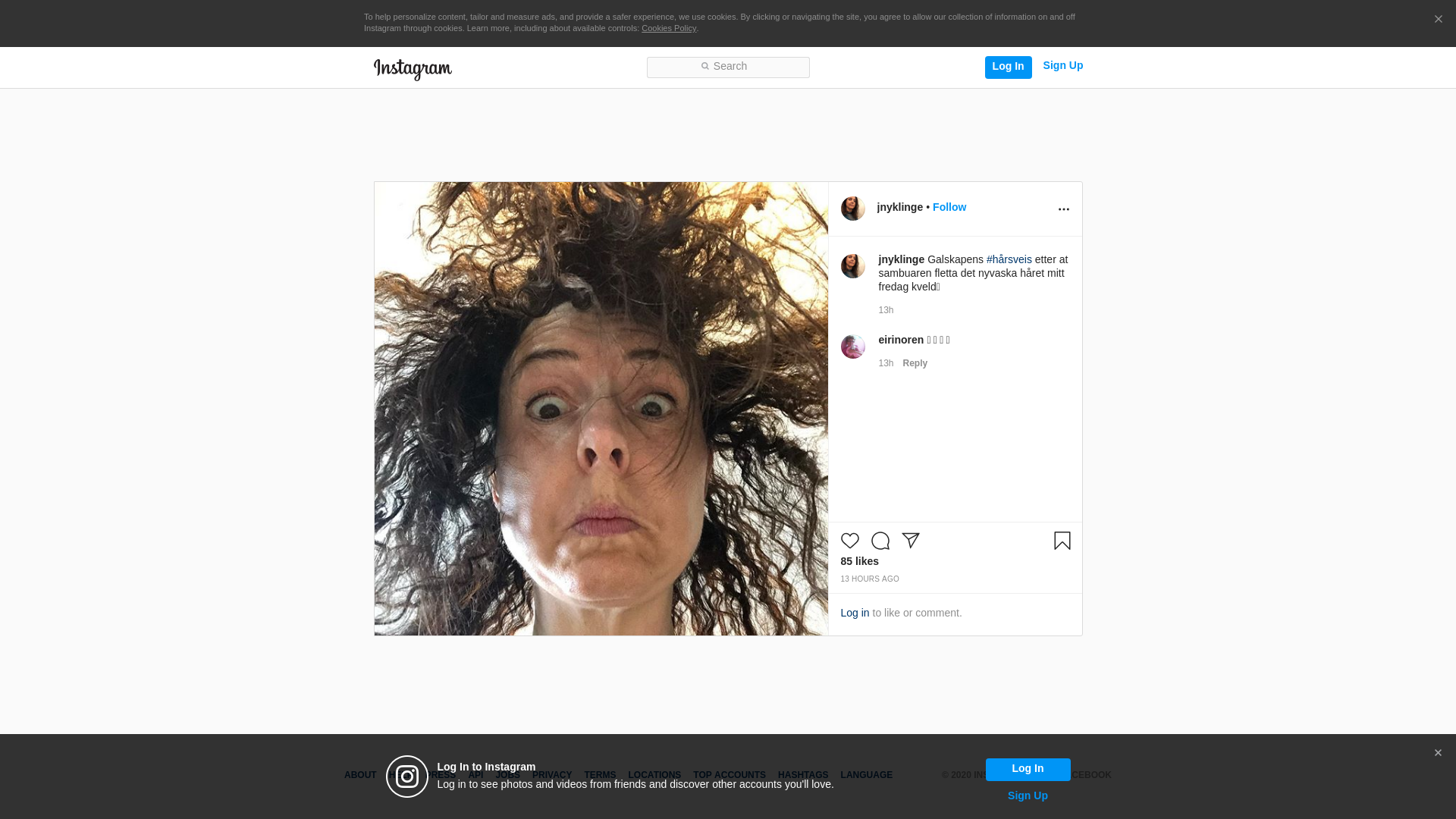Click the Instagram logo in header
Screen dimensions: 1456x819
pos(413,69)
